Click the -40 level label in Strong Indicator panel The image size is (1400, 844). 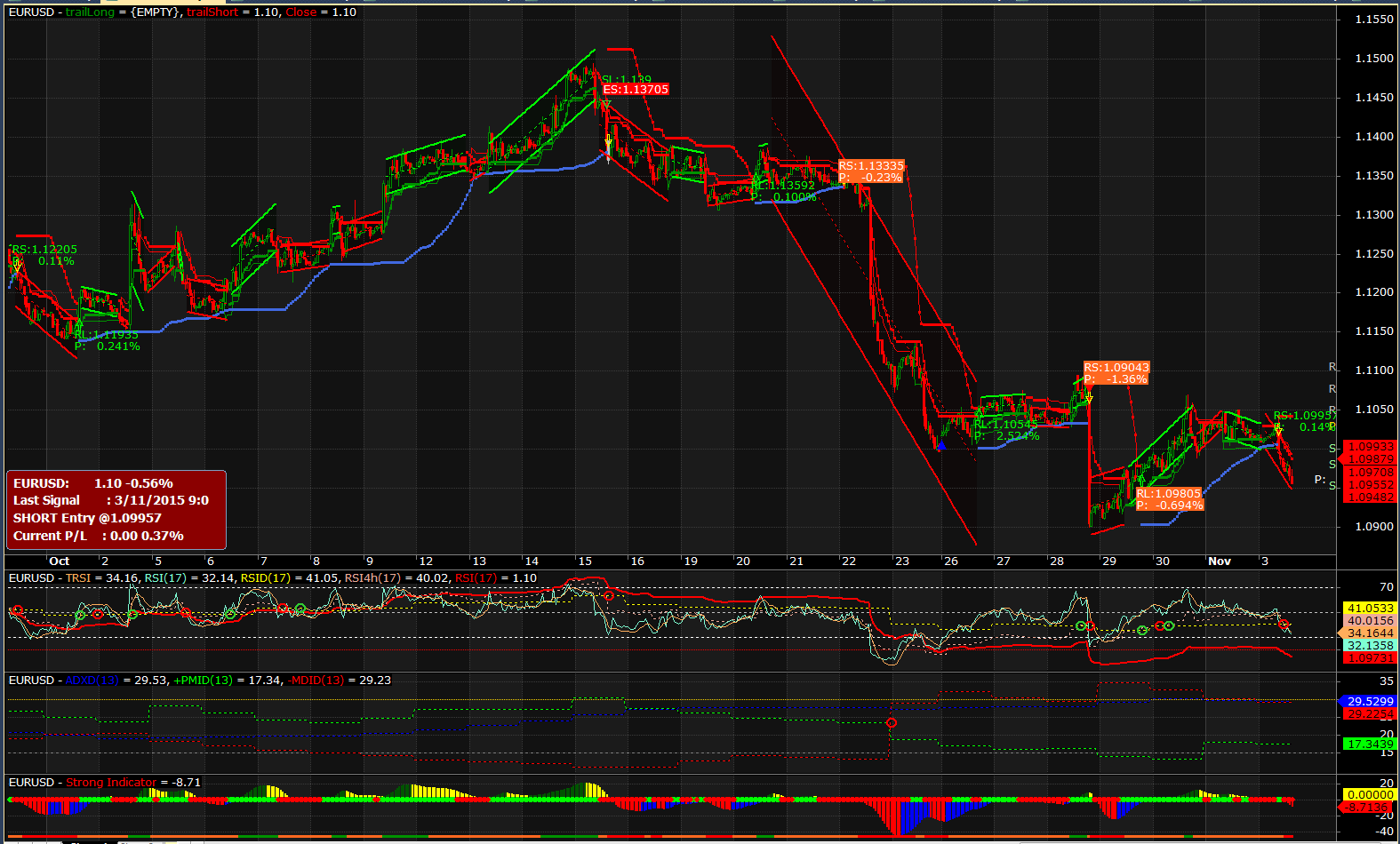click(x=1385, y=832)
